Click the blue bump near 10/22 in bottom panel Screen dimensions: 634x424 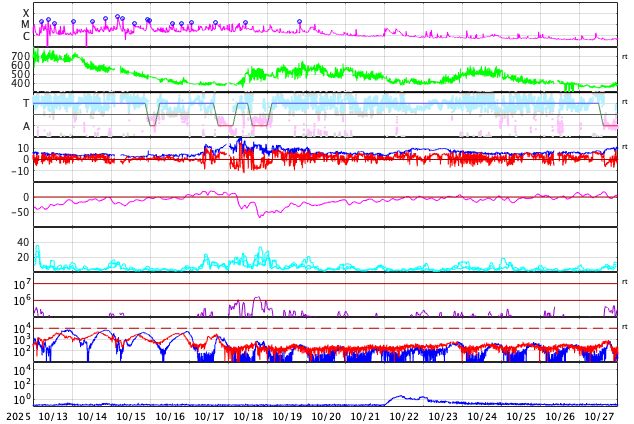click(402, 397)
